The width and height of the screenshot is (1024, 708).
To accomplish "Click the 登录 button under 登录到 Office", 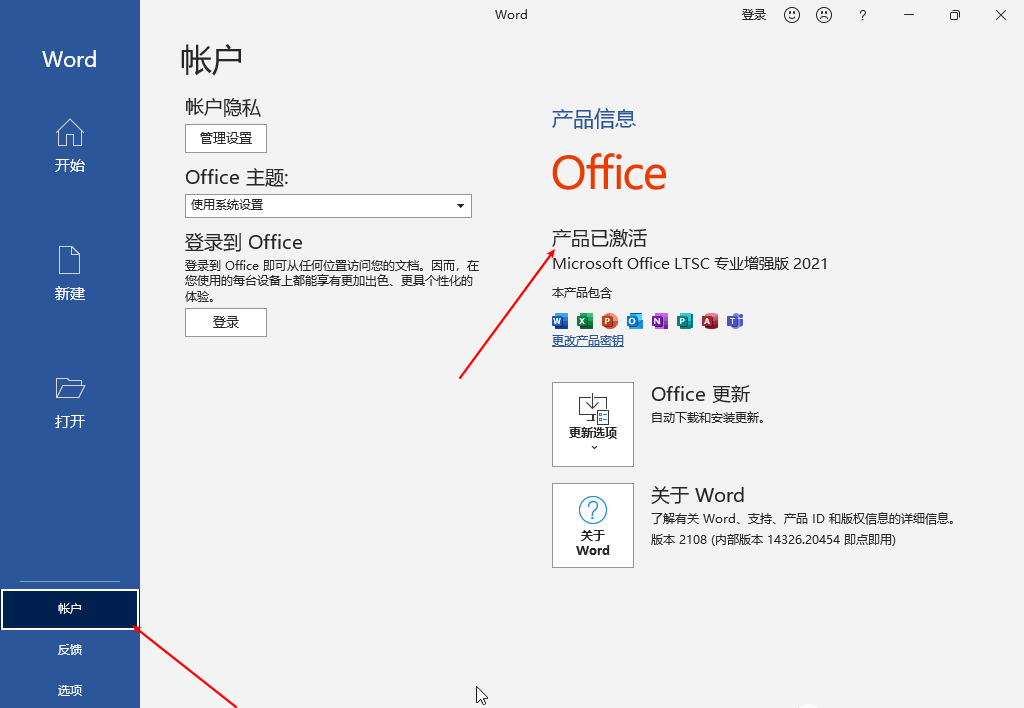I will (225, 322).
